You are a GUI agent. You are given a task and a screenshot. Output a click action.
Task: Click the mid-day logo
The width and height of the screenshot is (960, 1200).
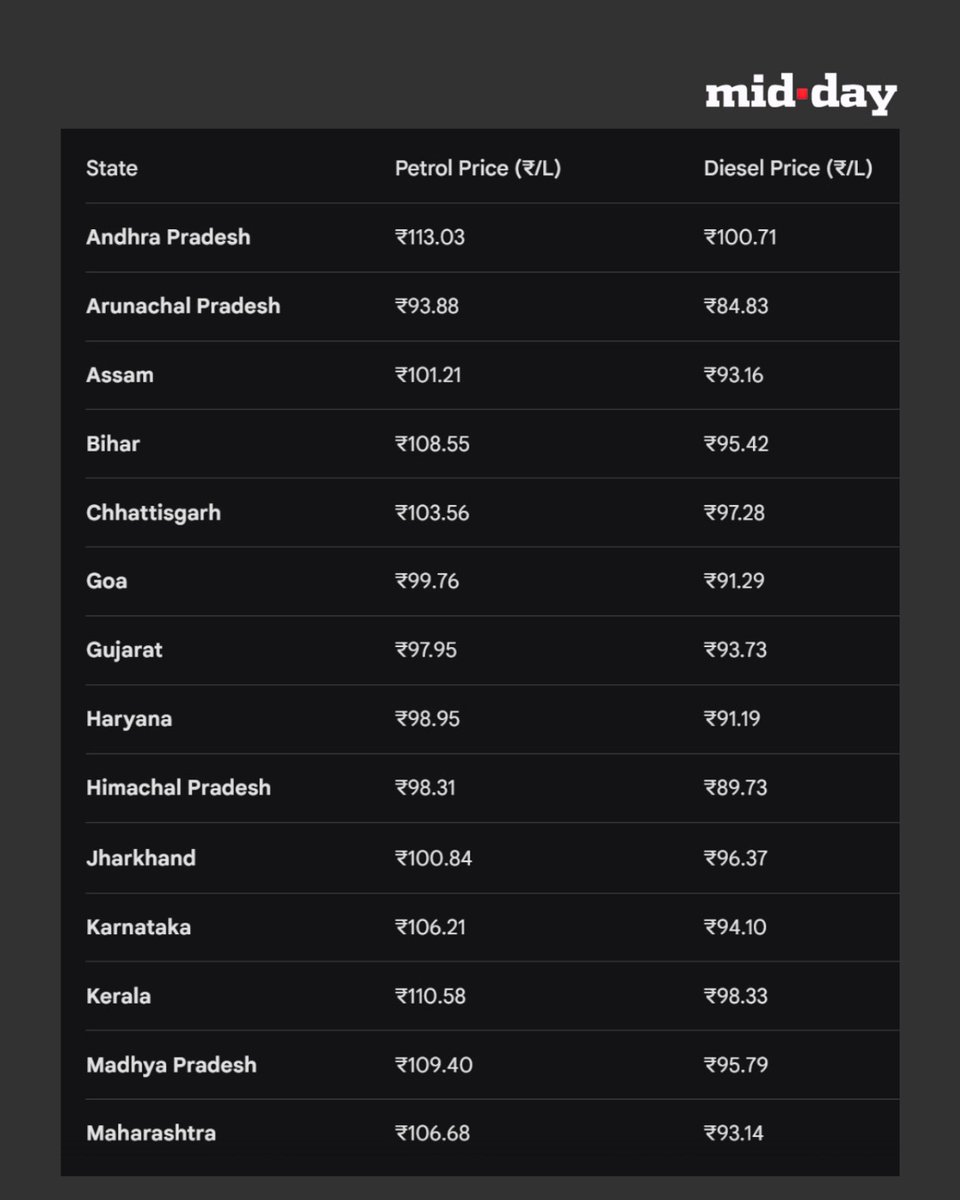pos(801,95)
